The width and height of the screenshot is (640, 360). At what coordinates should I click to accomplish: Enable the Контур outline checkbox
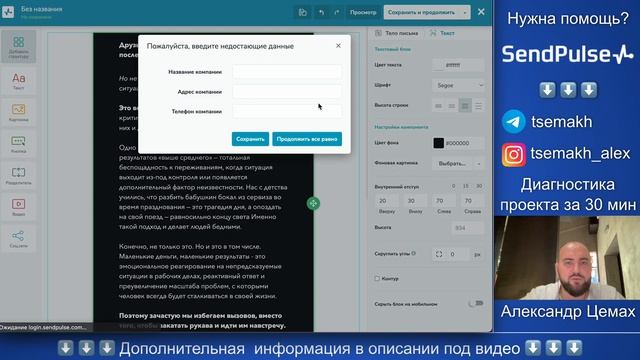(x=377, y=278)
